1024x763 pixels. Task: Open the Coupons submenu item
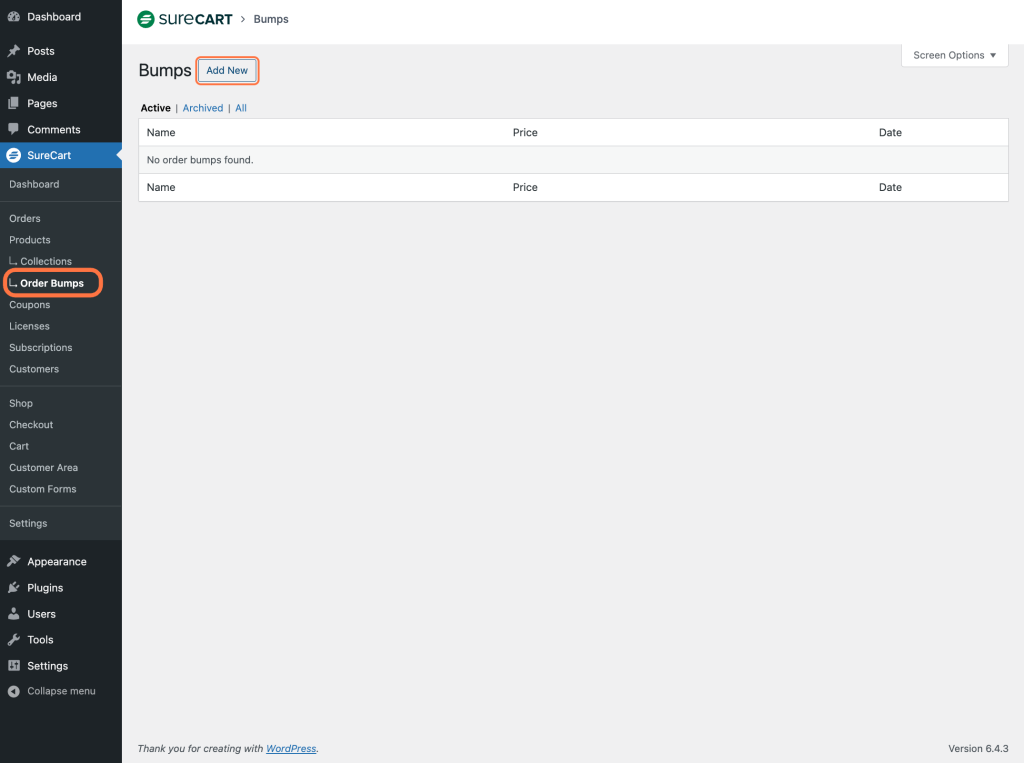tap(30, 305)
